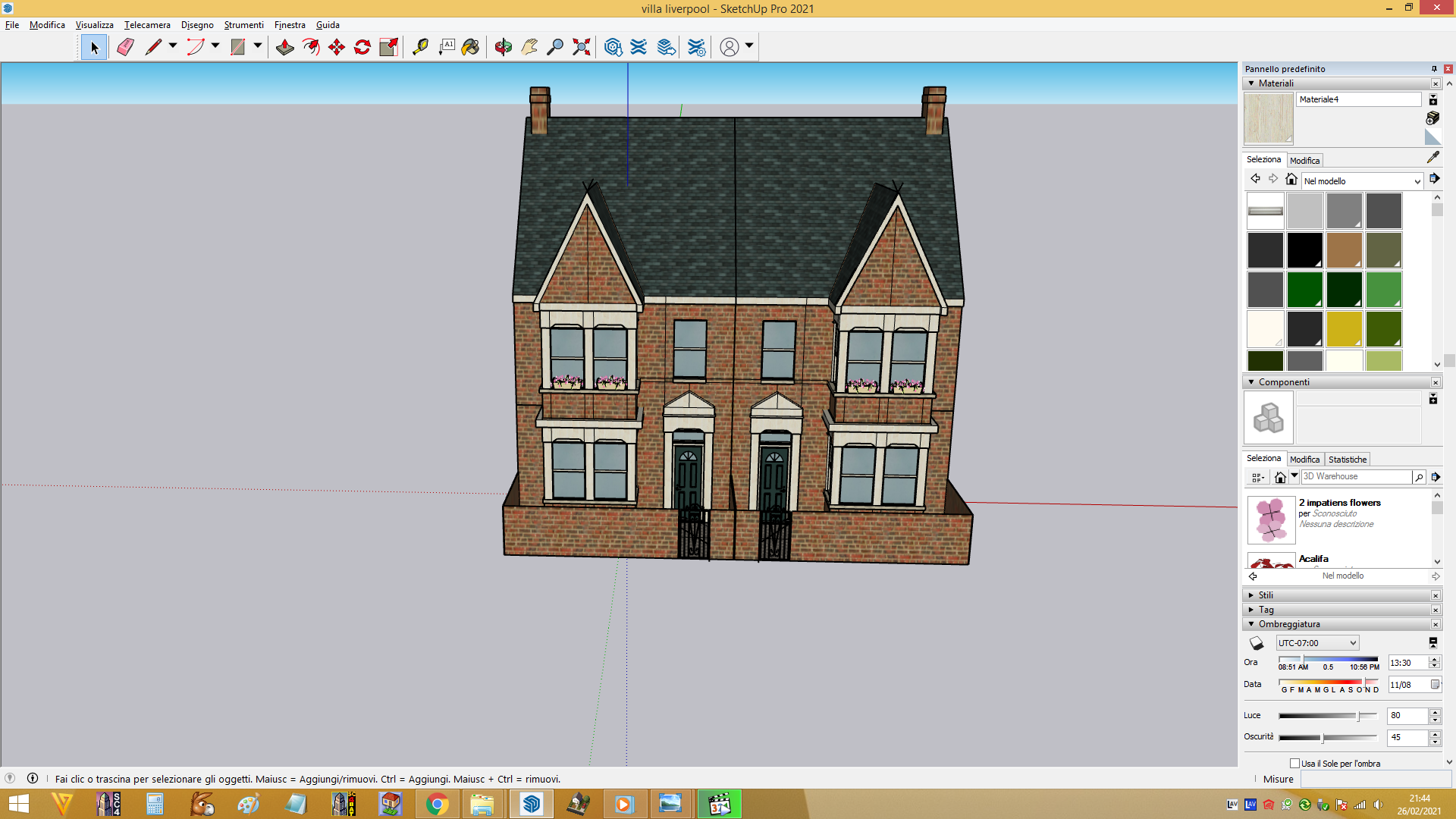Toggle the show shadows button in Ombreggiatura
1456x819 pixels.
pos(1257,643)
